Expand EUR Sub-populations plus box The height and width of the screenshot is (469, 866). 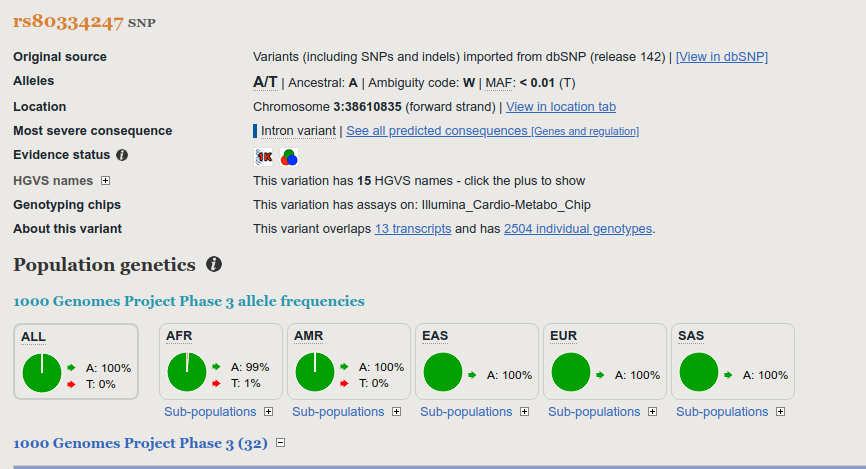[653, 412]
